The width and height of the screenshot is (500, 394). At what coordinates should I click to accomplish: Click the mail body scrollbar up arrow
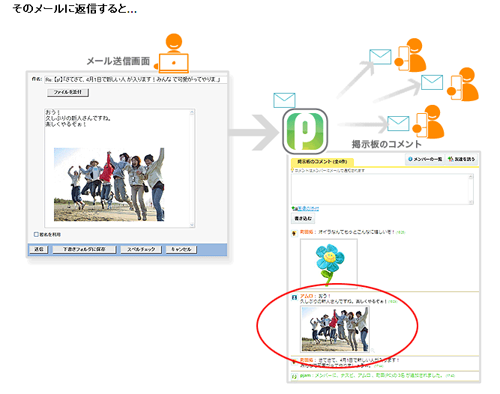click(x=192, y=112)
